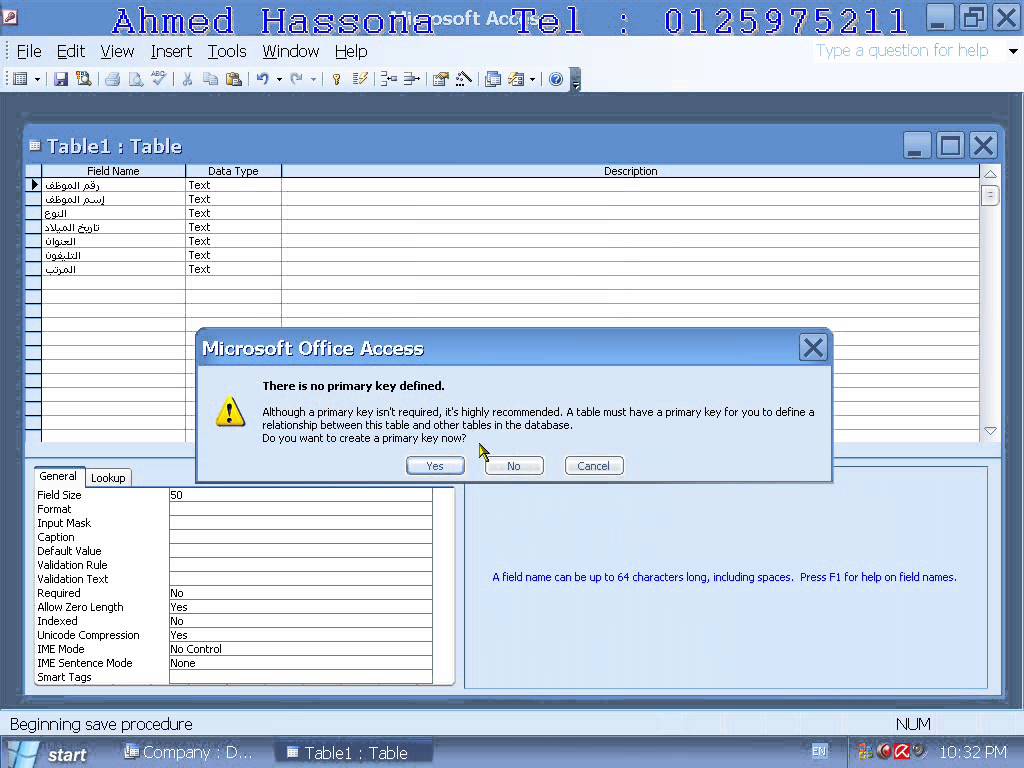Click the Save floppy disk icon
1024x768 pixels.
click(61, 79)
